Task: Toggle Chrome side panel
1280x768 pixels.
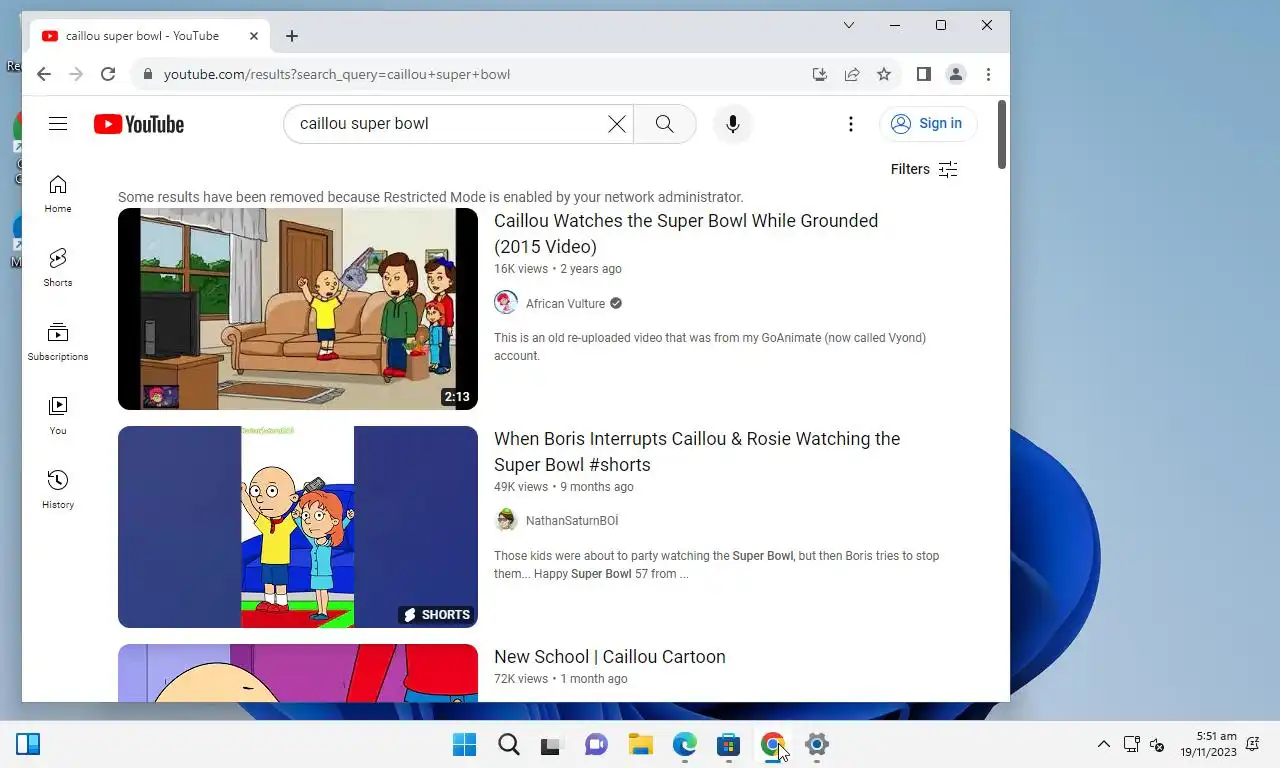Action: 924,74
